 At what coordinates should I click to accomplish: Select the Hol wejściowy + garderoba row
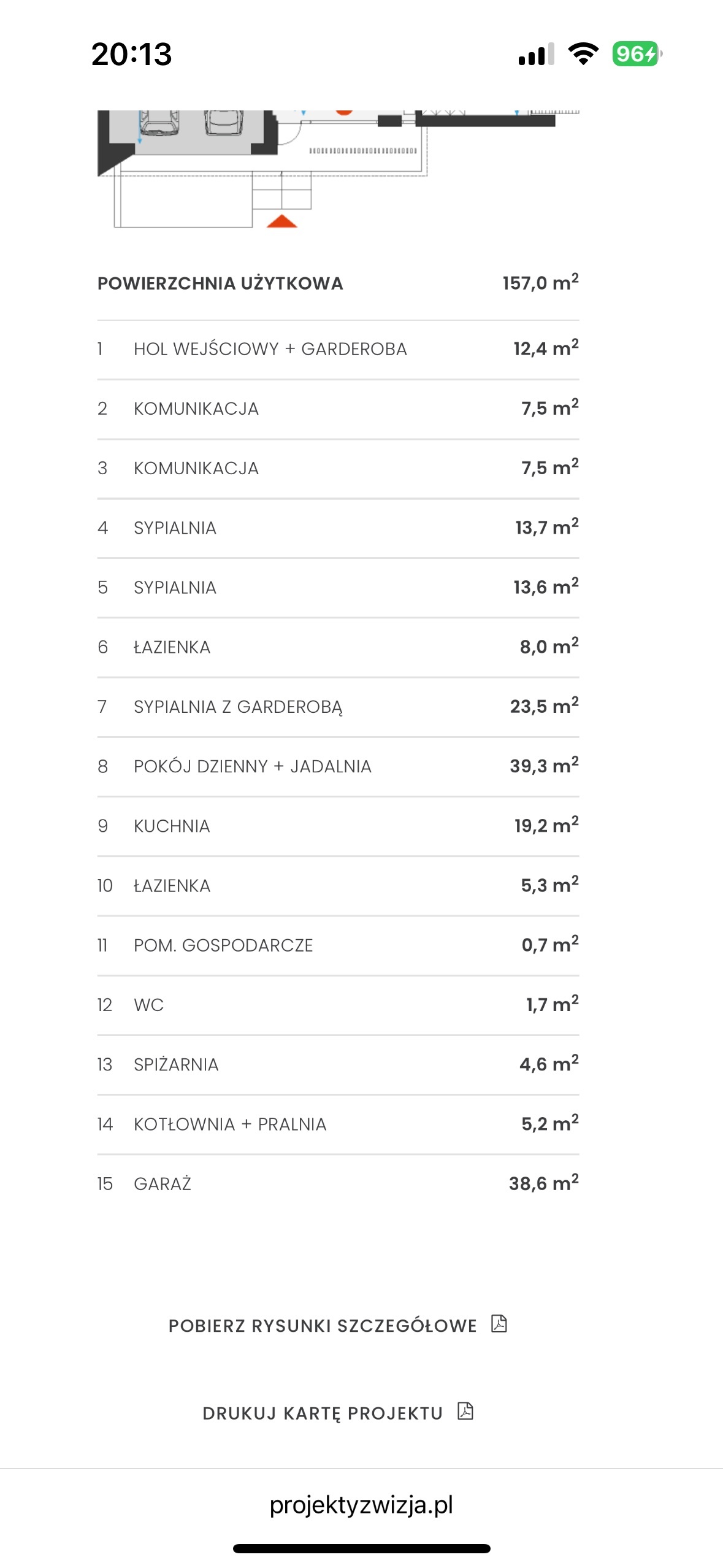coord(338,349)
